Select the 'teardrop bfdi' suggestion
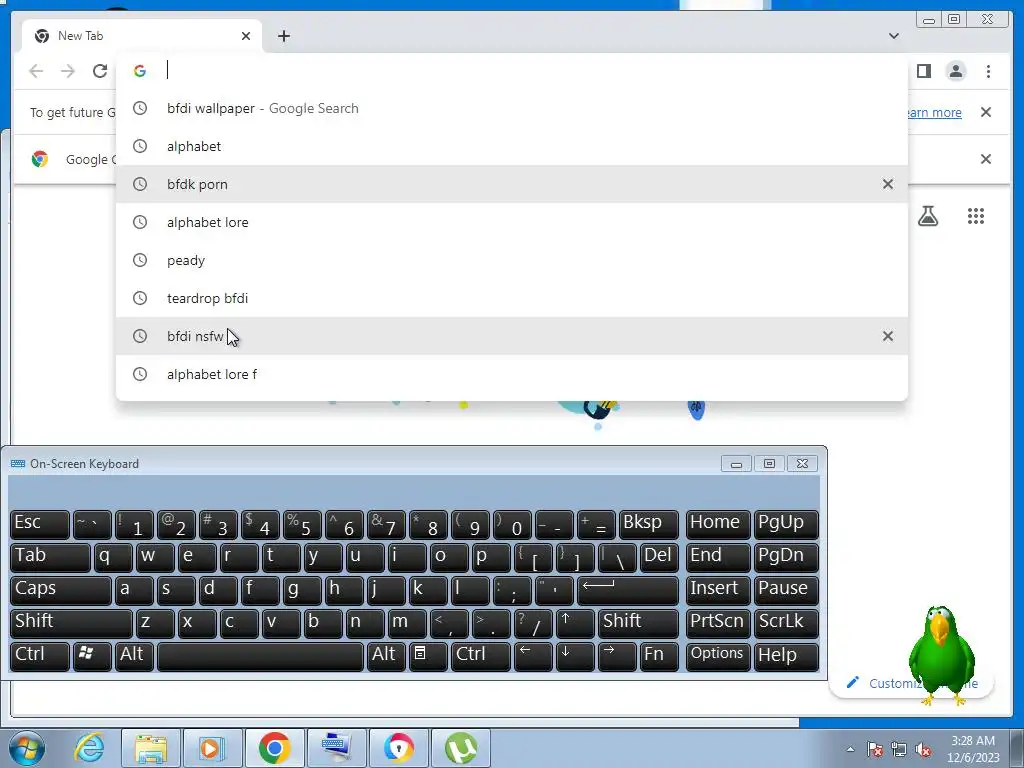 click(x=511, y=298)
